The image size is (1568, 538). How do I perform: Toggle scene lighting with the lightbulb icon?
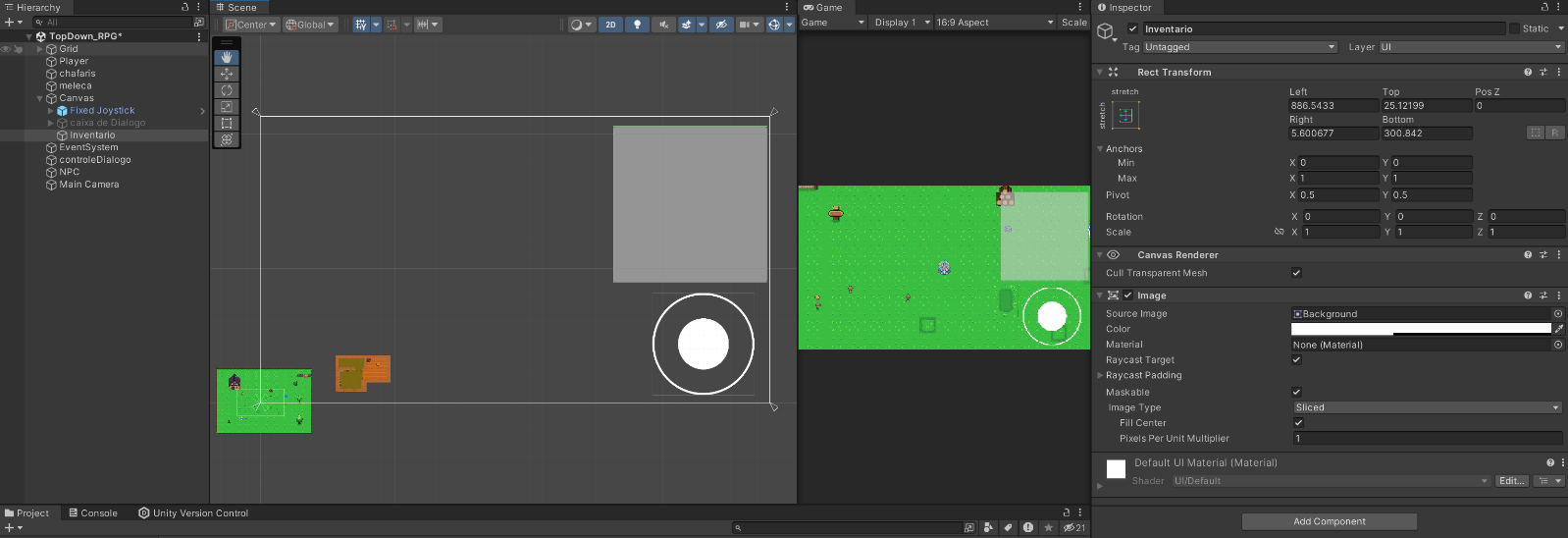pyautogui.click(x=637, y=25)
